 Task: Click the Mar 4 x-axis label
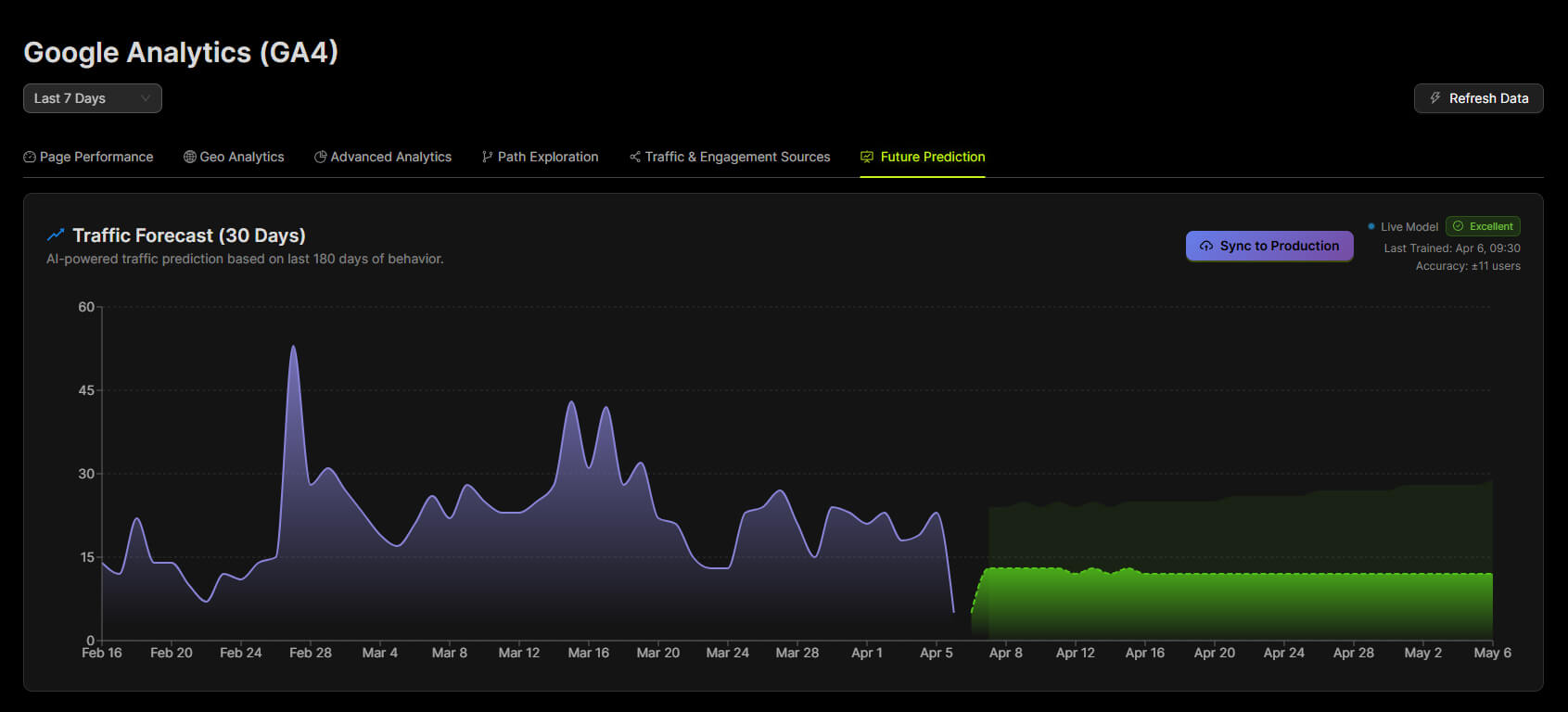pyautogui.click(x=380, y=653)
